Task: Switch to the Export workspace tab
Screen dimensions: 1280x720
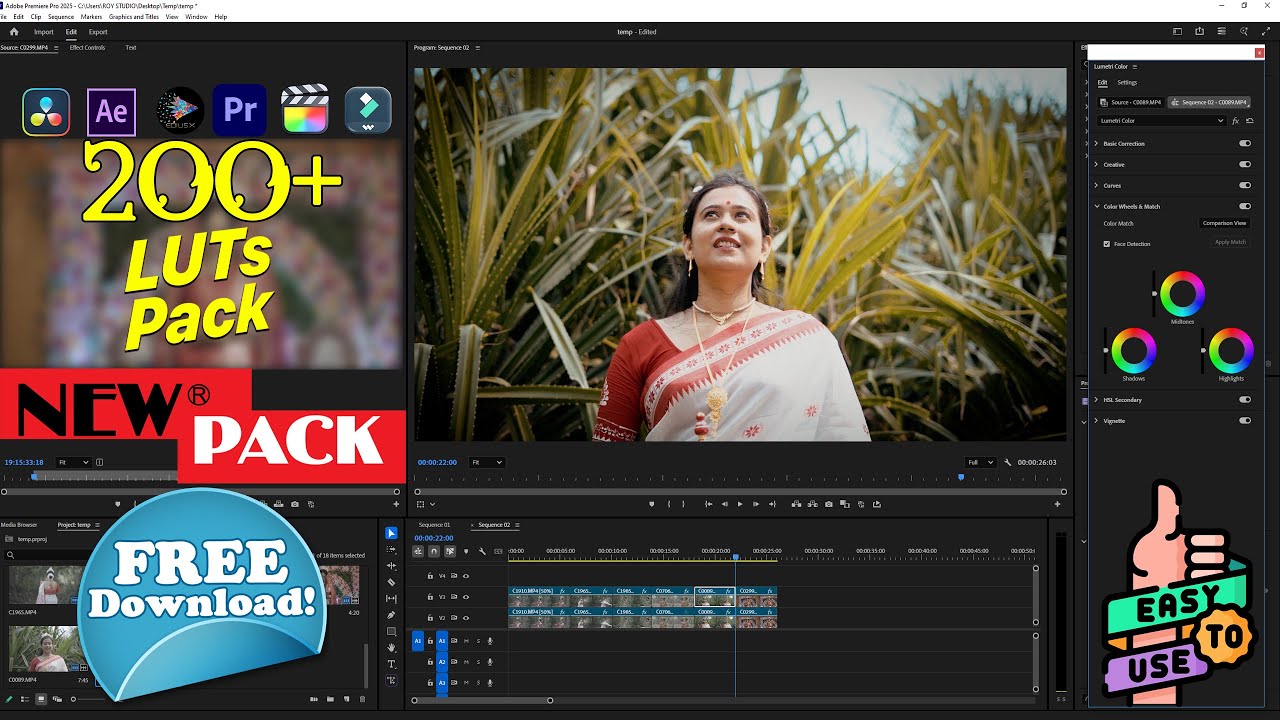Action: pos(98,32)
